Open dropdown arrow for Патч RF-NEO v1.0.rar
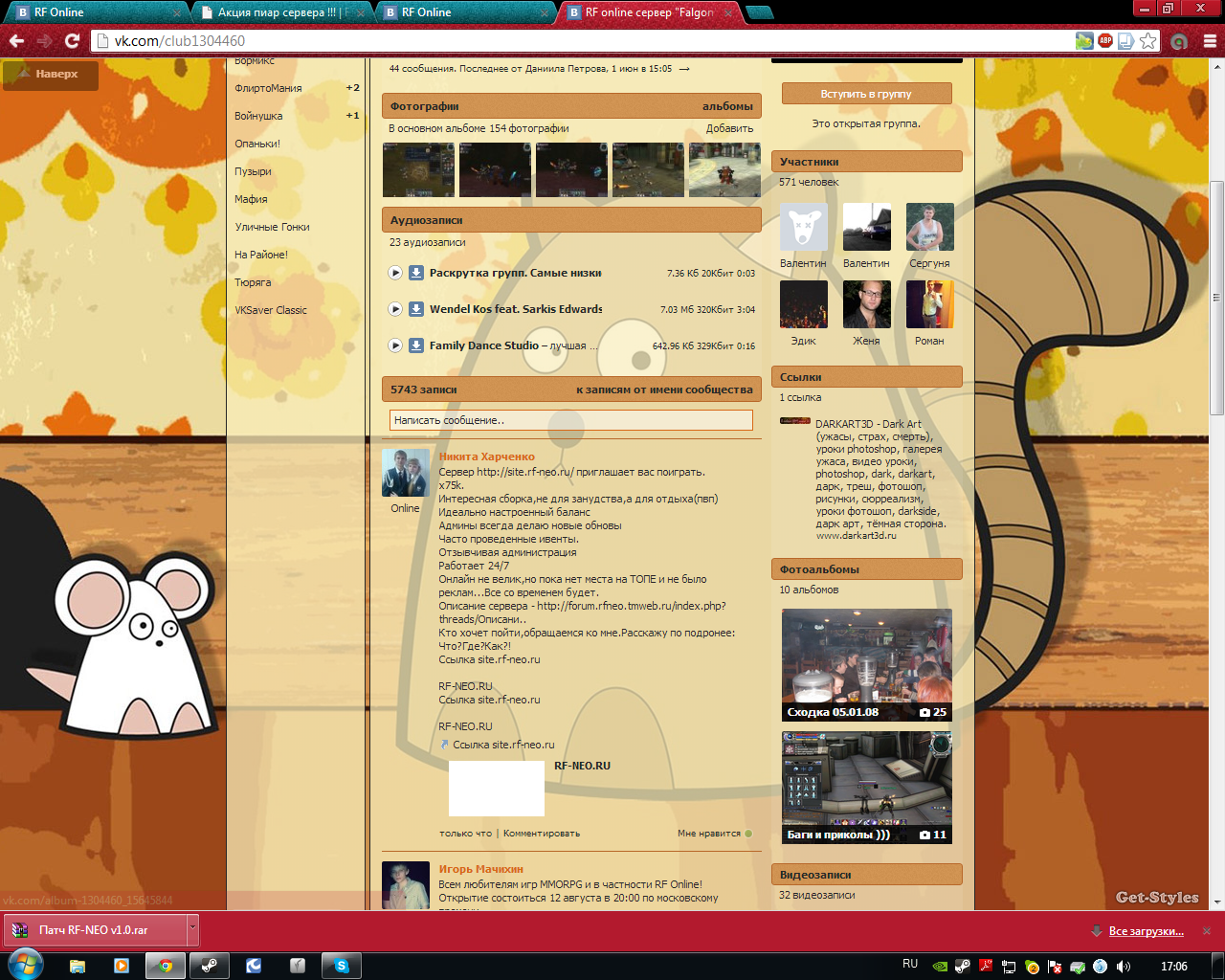The width and height of the screenshot is (1225, 980). coord(192,929)
